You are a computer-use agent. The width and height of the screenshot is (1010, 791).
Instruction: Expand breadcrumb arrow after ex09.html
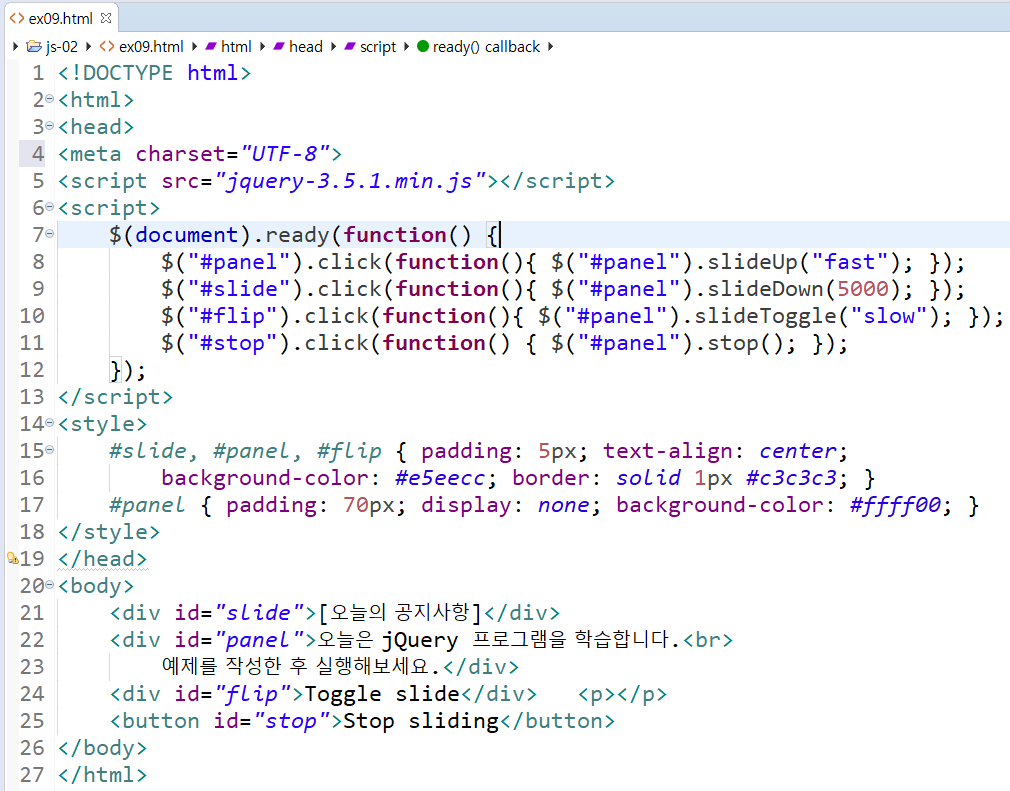point(194,46)
